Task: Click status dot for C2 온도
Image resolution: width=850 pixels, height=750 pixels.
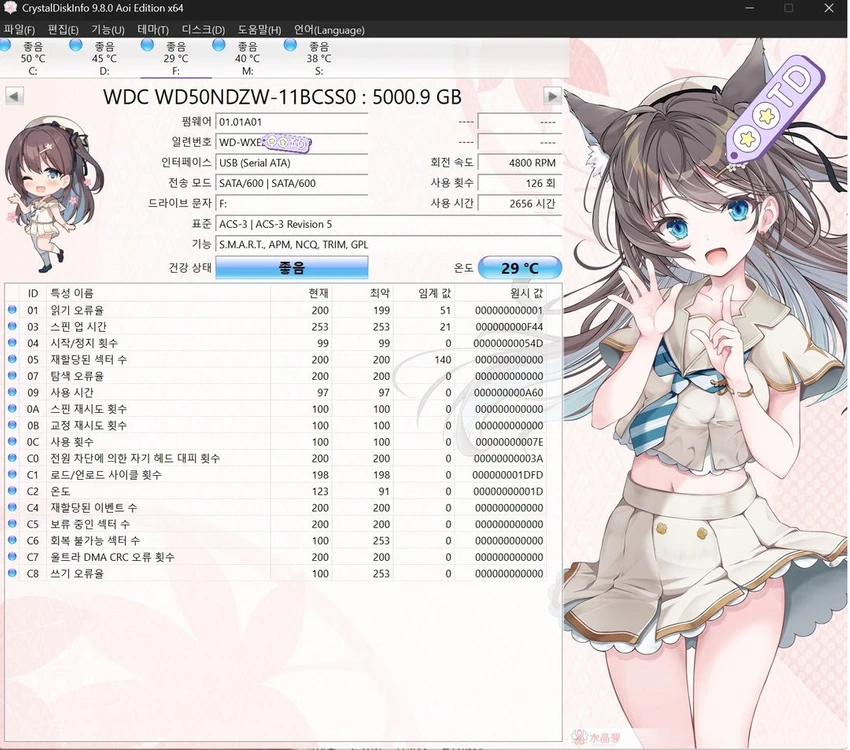Action: (12, 490)
